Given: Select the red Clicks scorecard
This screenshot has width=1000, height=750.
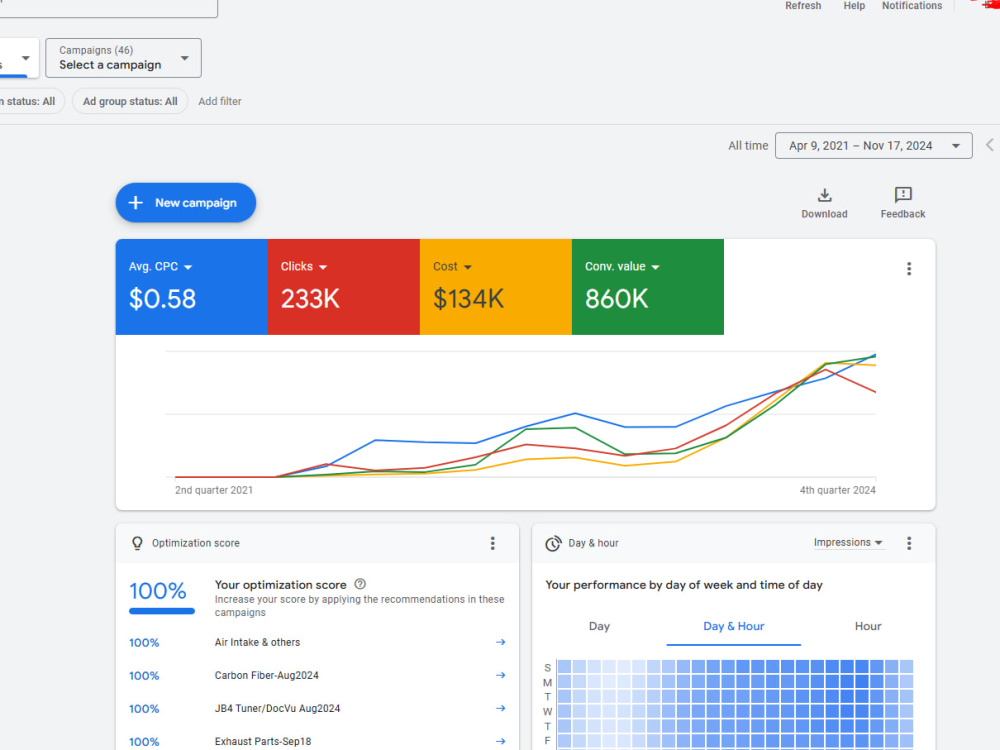Looking at the screenshot, I should click(344, 287).
